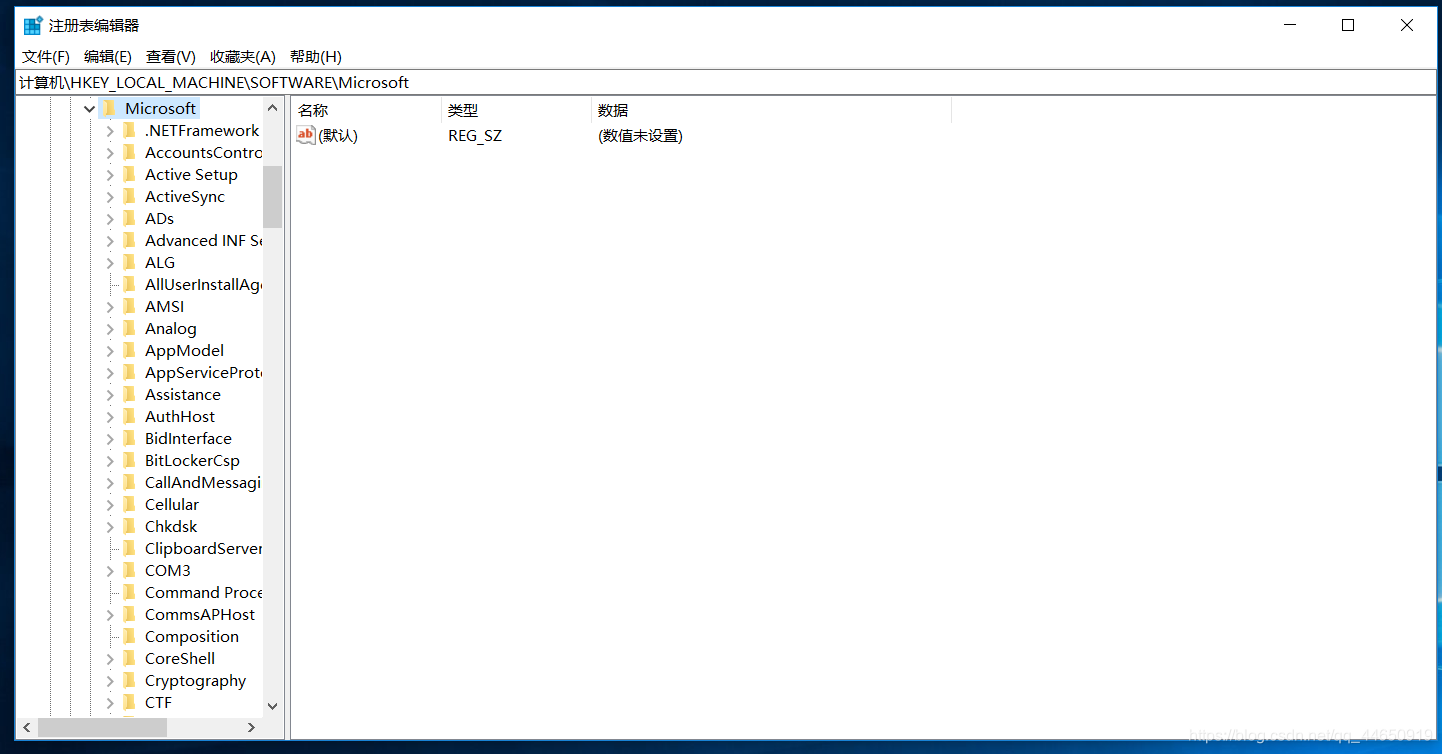Expand the Assistance key
Viewport: 1442px width, 754px height.
coord(110,394)
